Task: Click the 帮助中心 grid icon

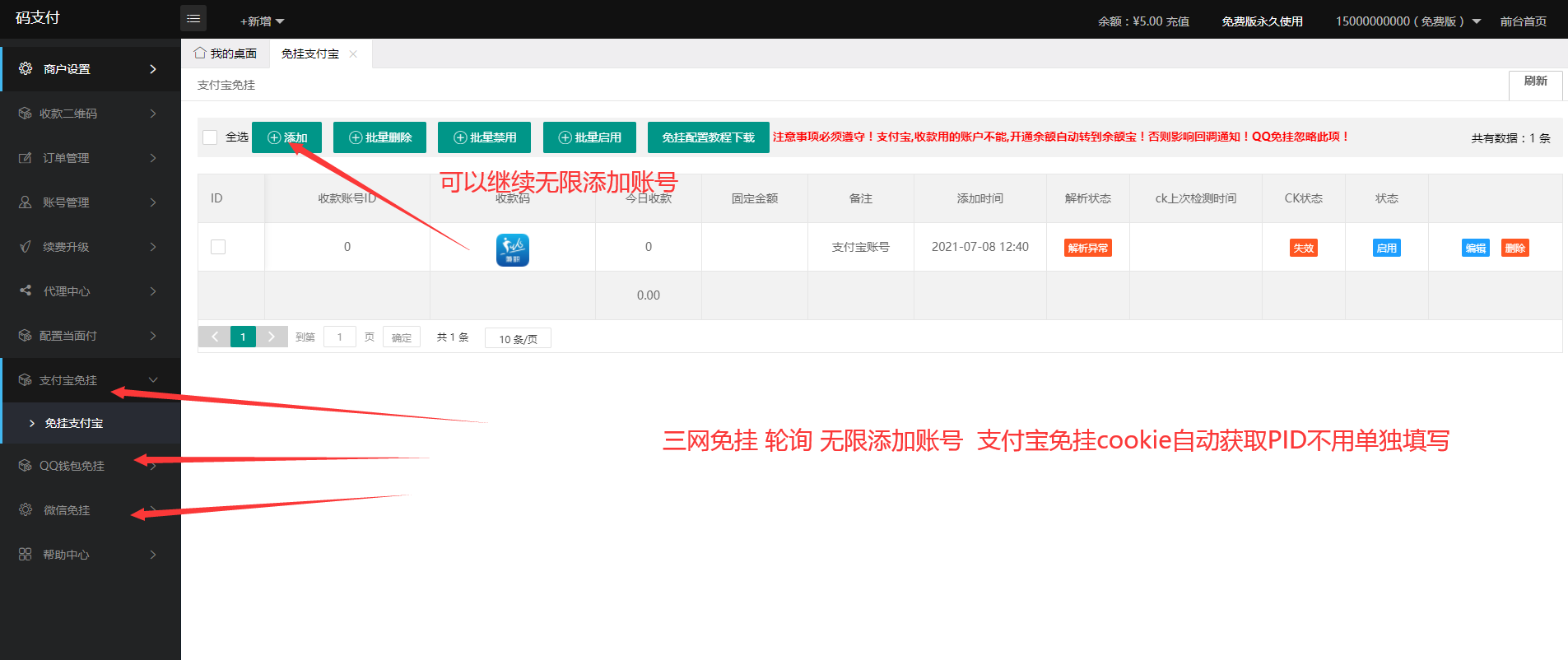Action: (26, 555)
